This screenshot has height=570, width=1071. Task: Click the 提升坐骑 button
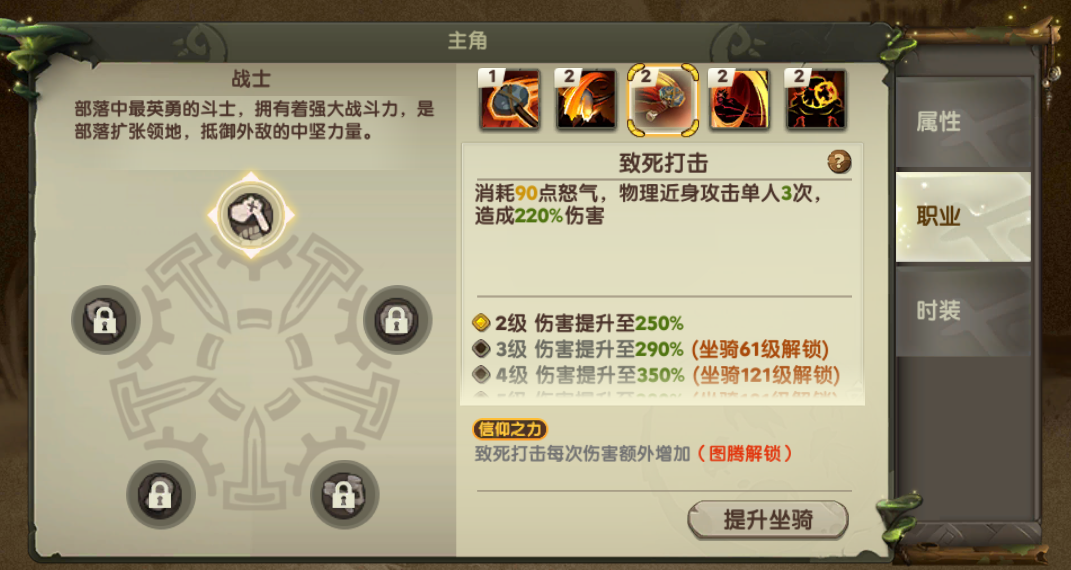(768, 520)
